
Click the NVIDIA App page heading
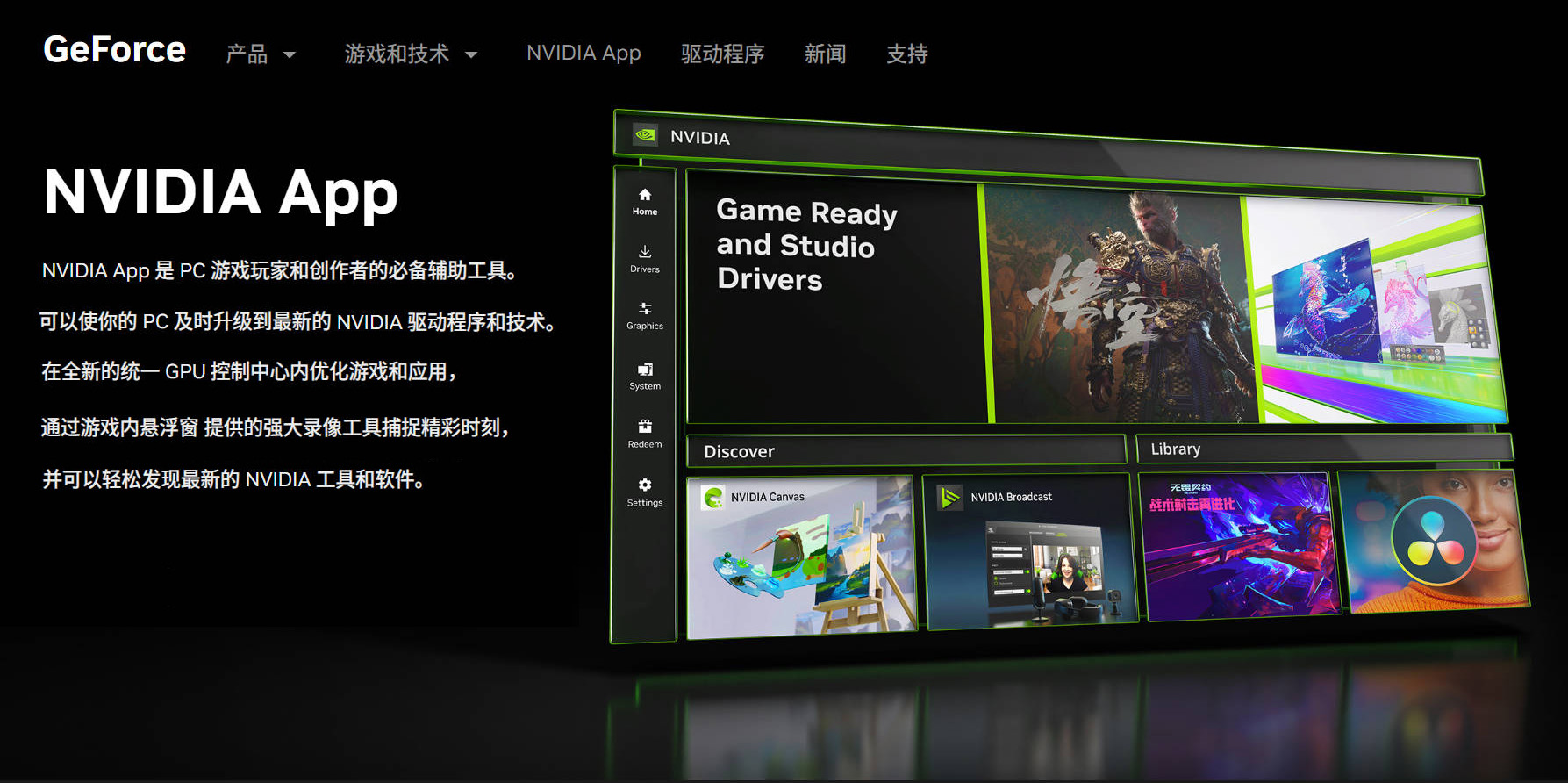pyautogui.click(x=221, y=192)
